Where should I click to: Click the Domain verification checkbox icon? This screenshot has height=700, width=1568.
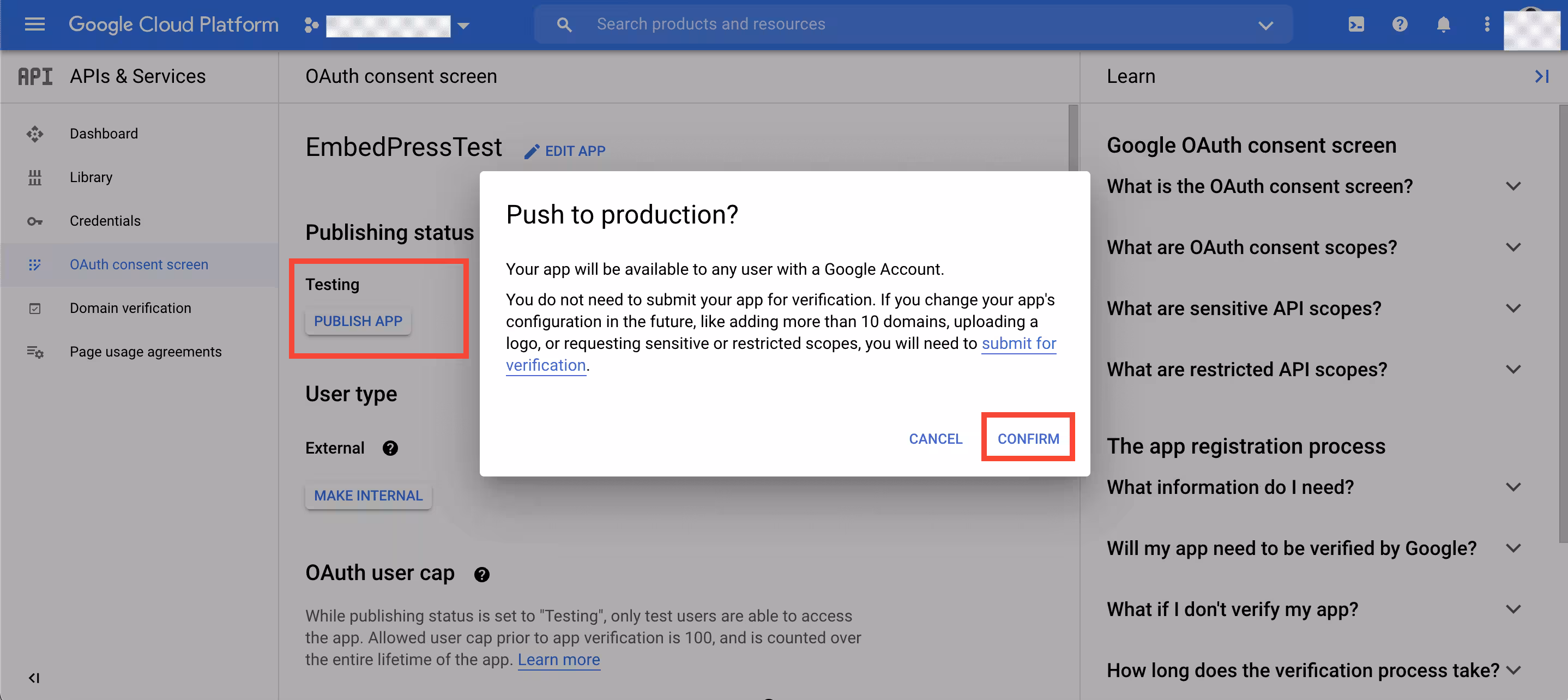click(35, 309)
